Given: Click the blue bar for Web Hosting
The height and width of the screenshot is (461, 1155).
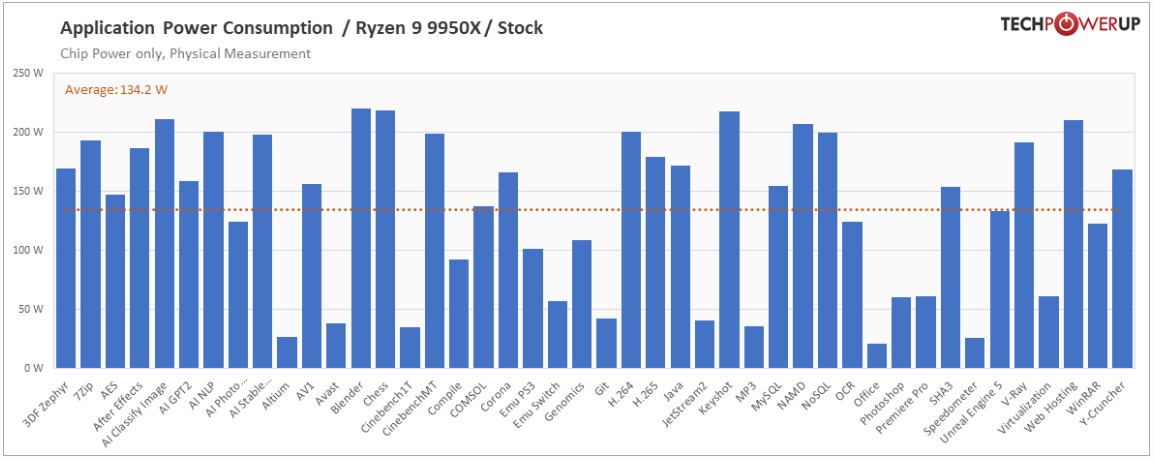Looking at the screenshot, I should click(1073, 244).
